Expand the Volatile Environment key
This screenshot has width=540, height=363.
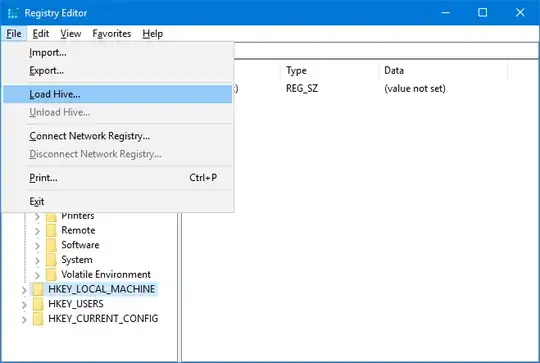37,275
